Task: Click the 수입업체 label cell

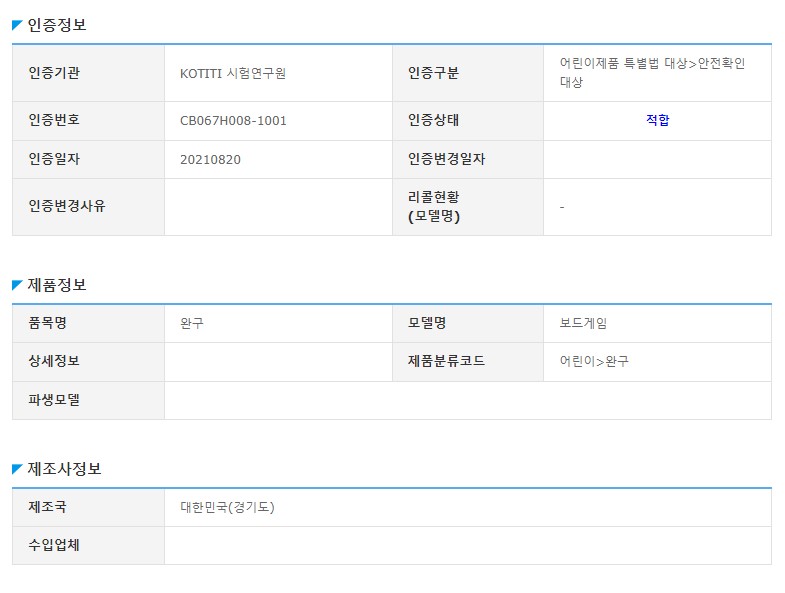Action: 54,545
